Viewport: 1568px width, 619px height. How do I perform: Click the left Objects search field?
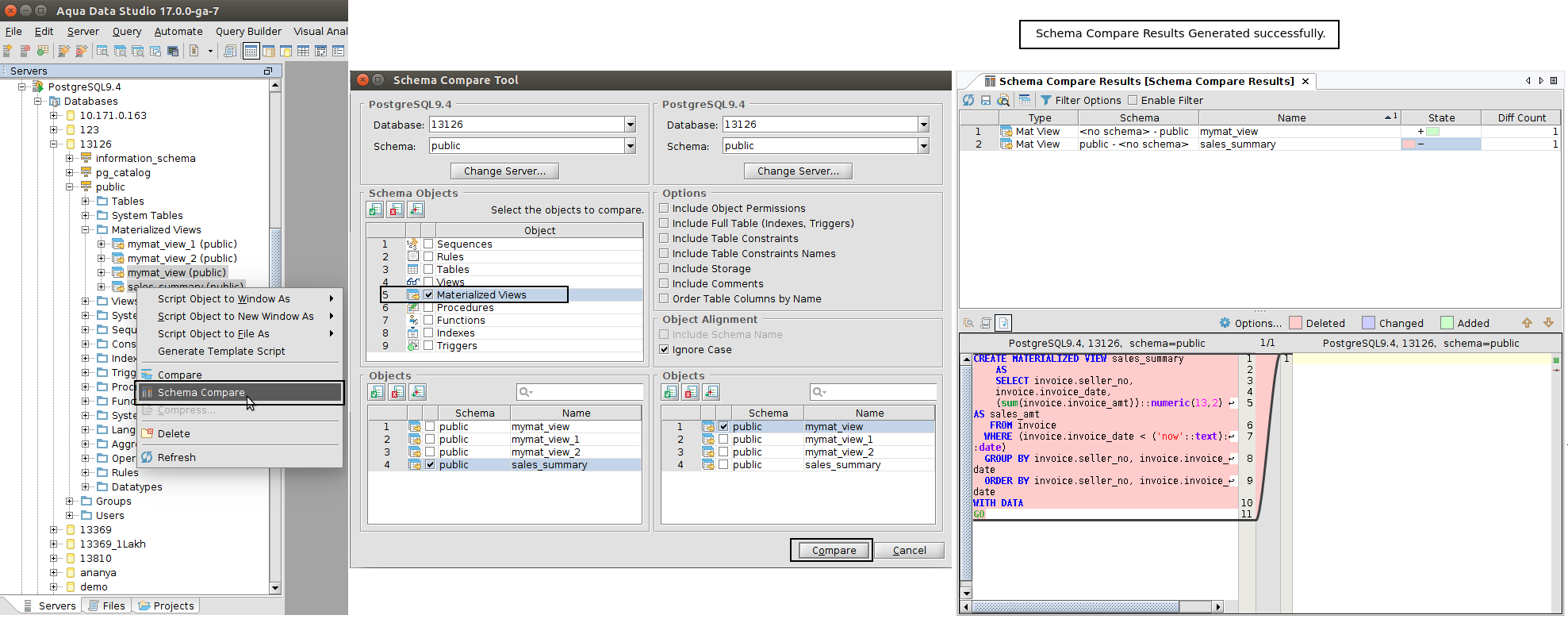click(583, 392)
